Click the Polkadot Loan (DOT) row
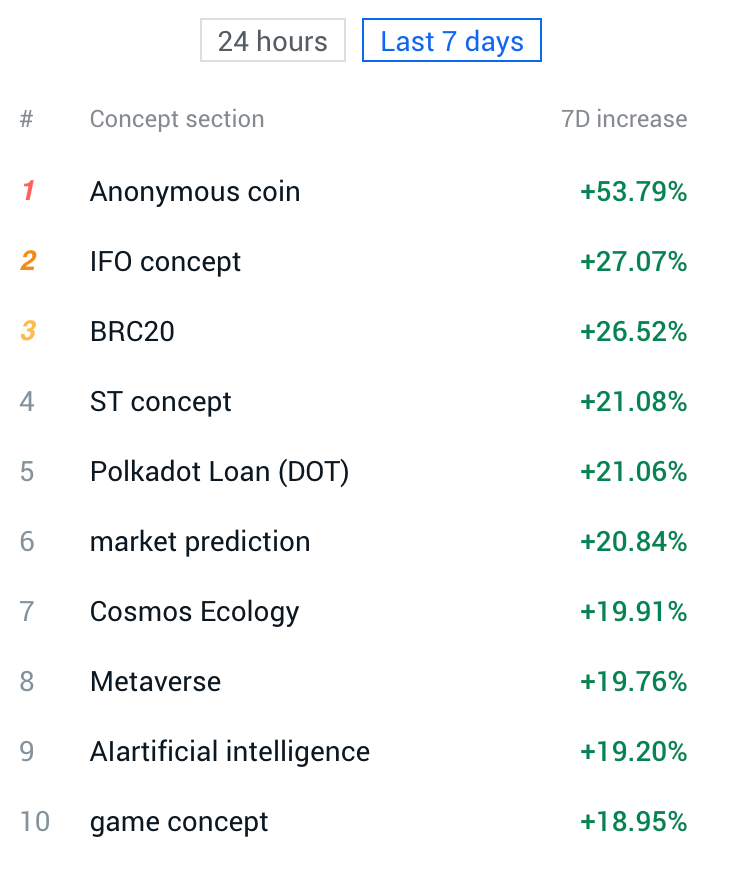 [354, 471]
